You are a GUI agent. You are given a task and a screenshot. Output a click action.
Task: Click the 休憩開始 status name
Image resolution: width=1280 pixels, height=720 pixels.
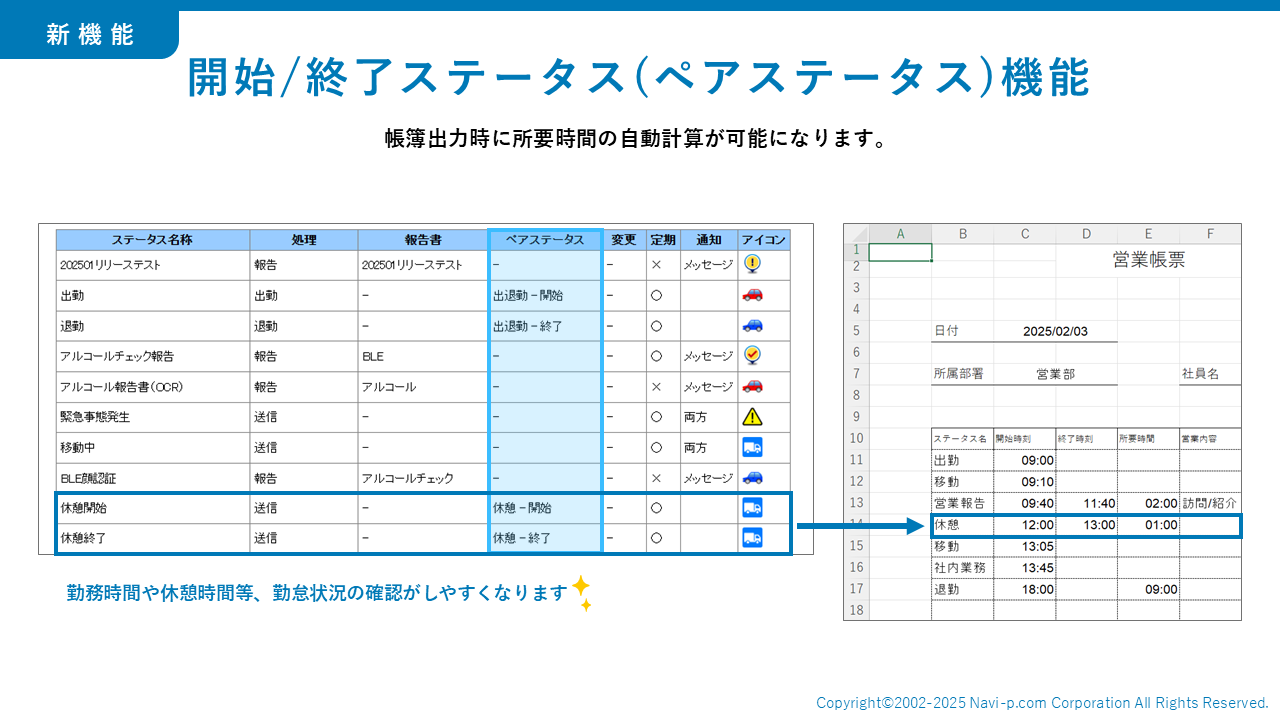point(83,508)
